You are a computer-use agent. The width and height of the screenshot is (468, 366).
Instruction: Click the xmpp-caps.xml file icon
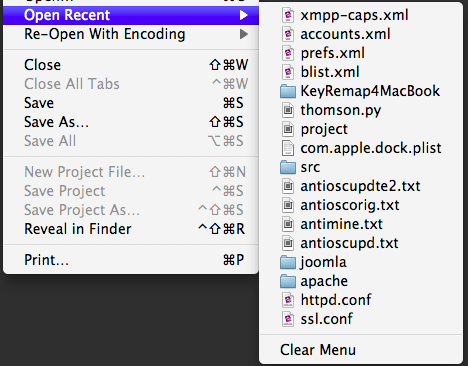coord(288,15)
